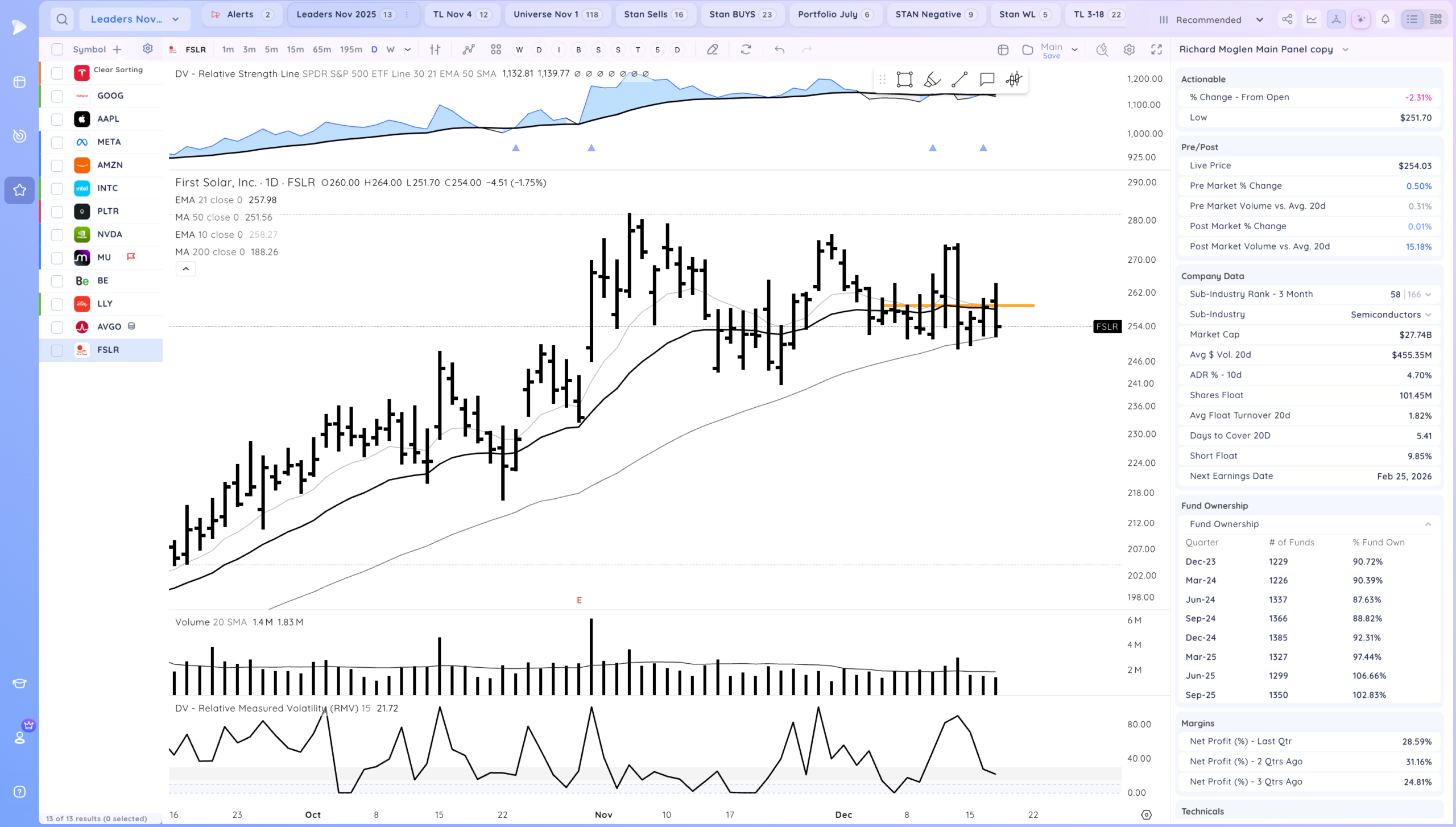Screen dimensions: 1456x827
Task: Click the undo arrow icon
Action: (780, 50)
